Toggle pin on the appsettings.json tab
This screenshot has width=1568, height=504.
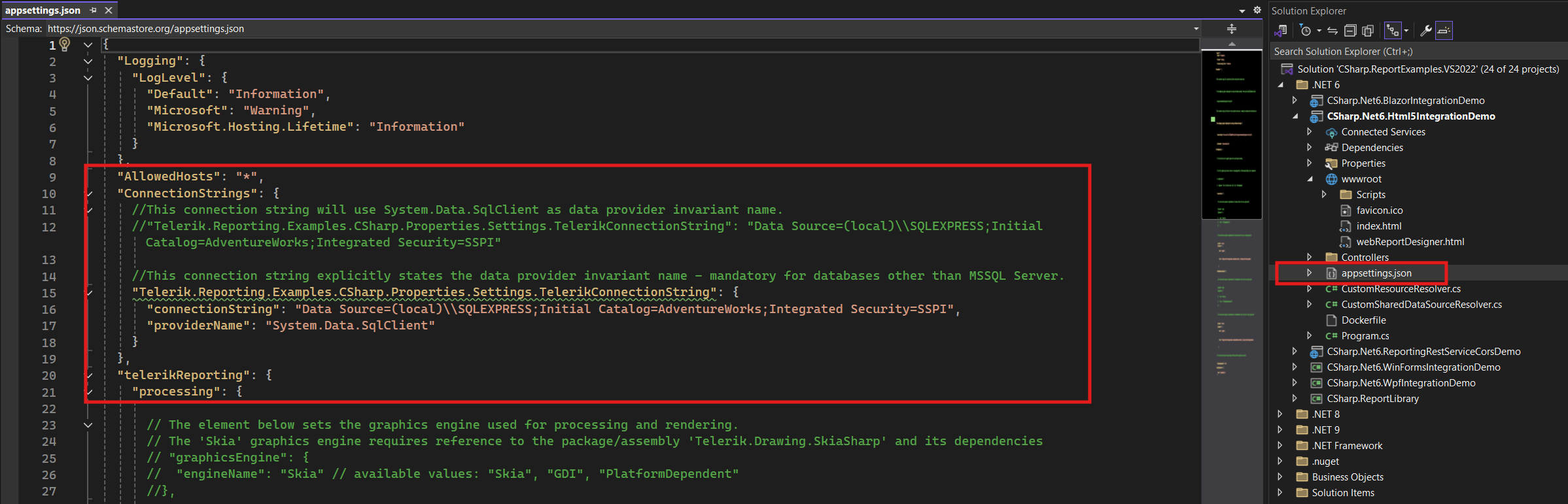click(94, 10)
